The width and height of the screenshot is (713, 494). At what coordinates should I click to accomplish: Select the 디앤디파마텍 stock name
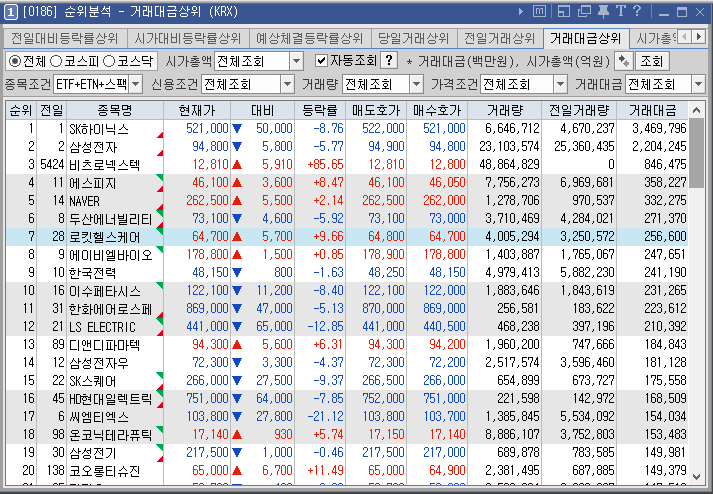coord(104,345)
